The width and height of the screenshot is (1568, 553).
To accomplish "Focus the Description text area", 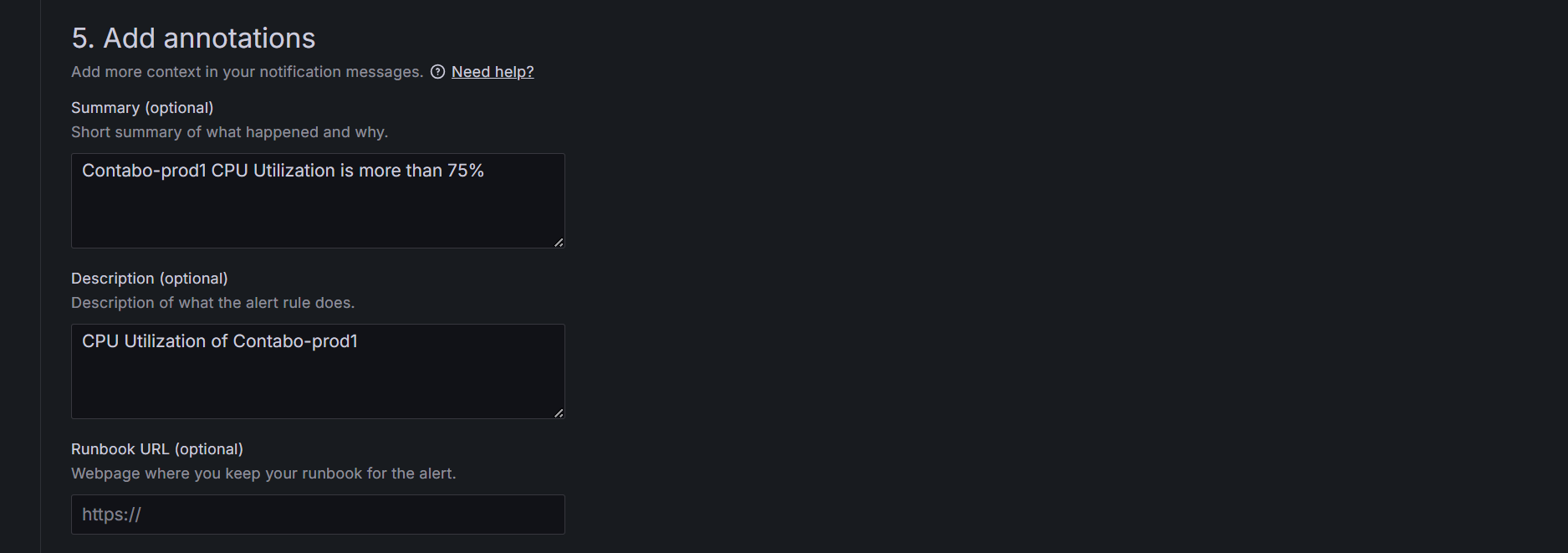I will coord(318,380).
